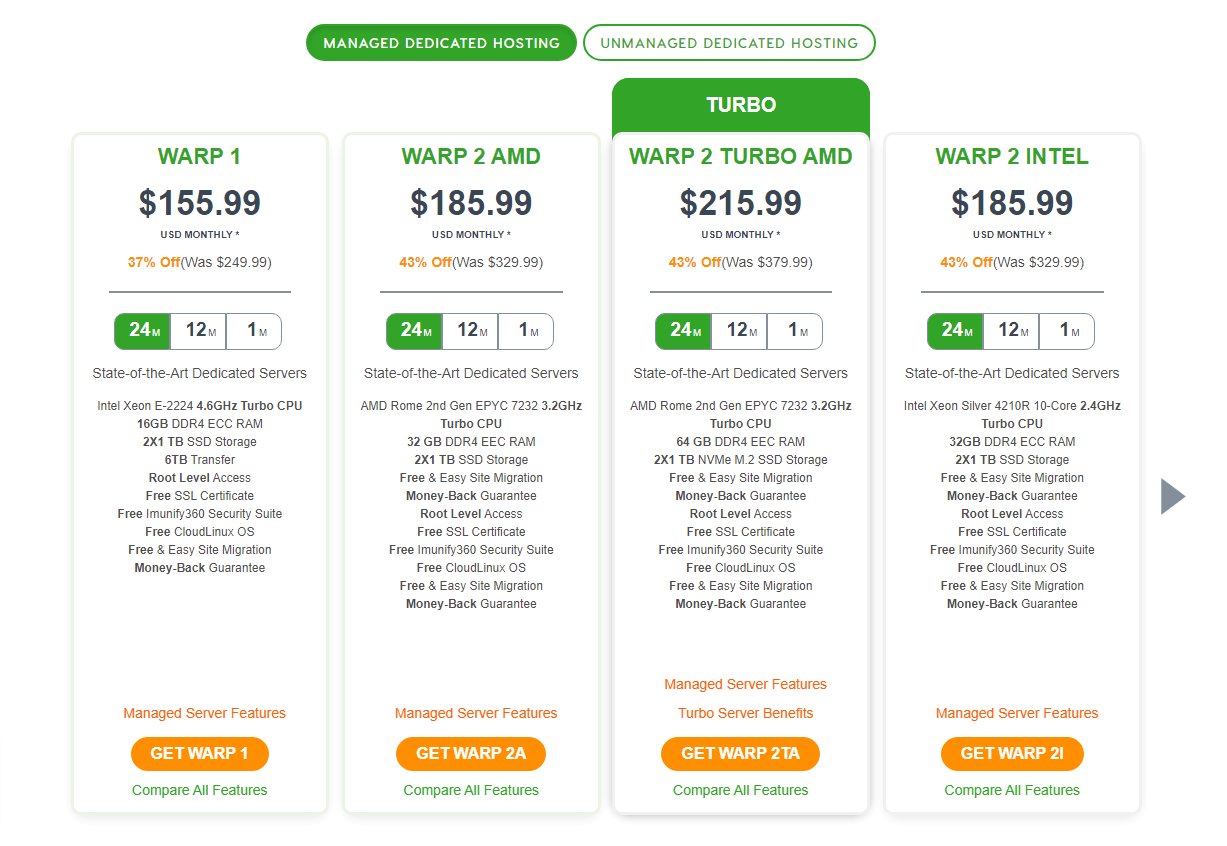
Task: Select 12M billing term on Warp 1 plan
Action: point(198,331)
